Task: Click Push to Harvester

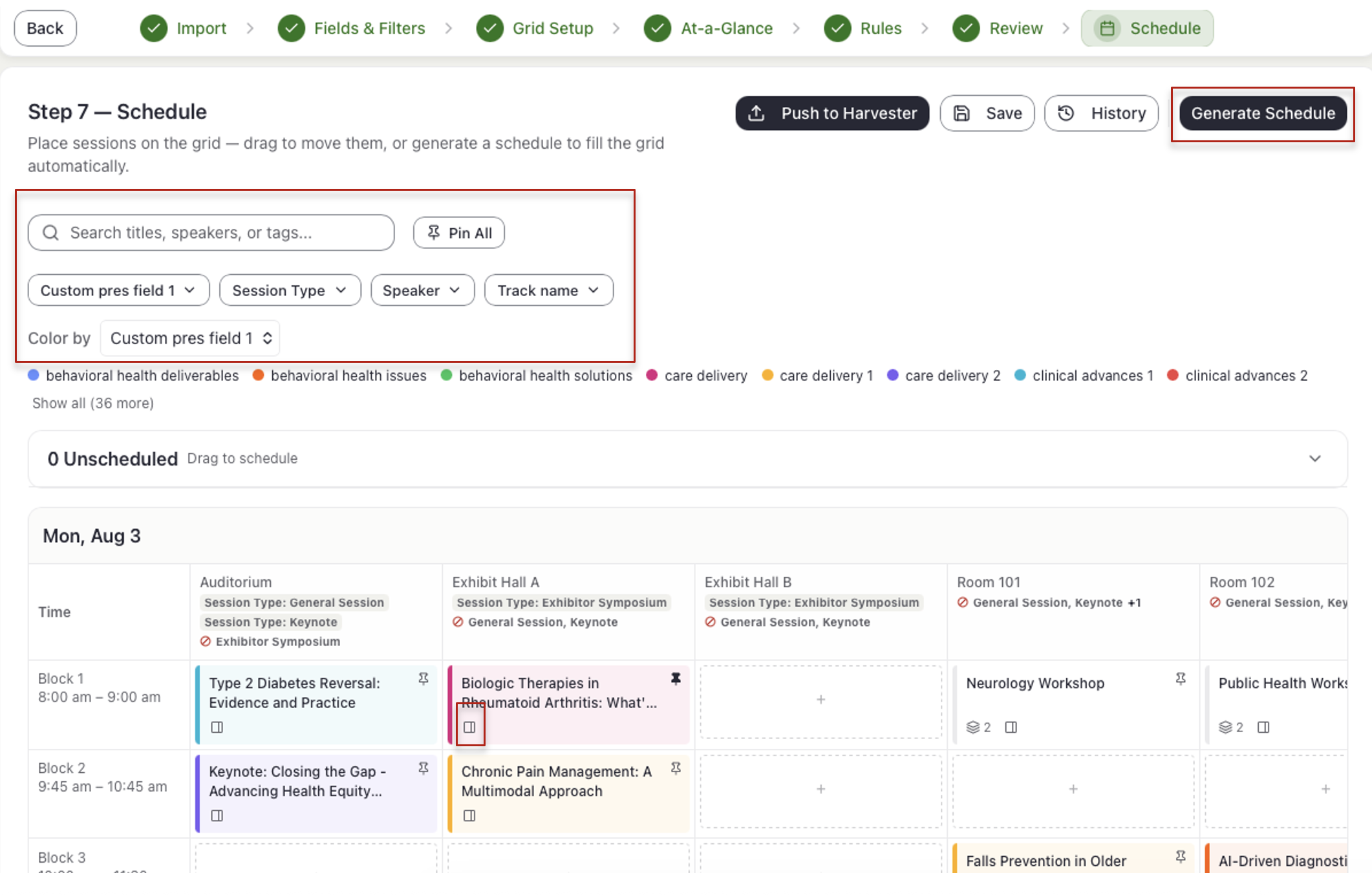Action: coord(832,113)
